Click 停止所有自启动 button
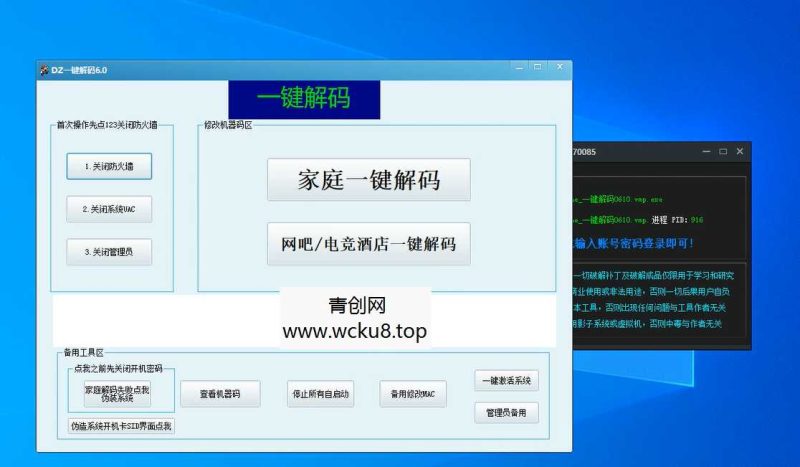Image resolution: width=800 pixels, height=467 pixels. (x=320, y=394)
